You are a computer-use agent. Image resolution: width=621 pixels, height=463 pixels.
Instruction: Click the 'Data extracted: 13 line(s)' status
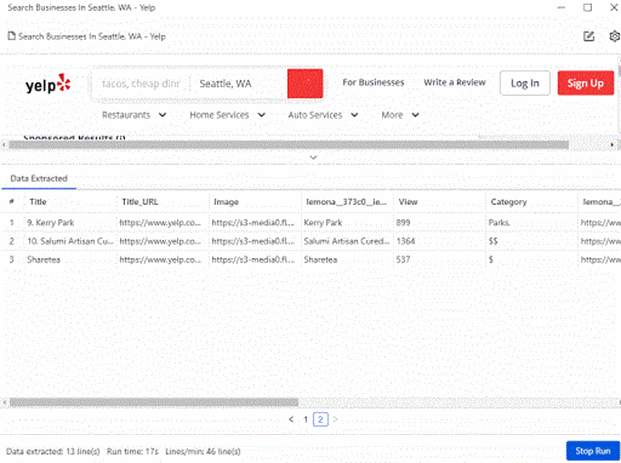click(53, 451)
